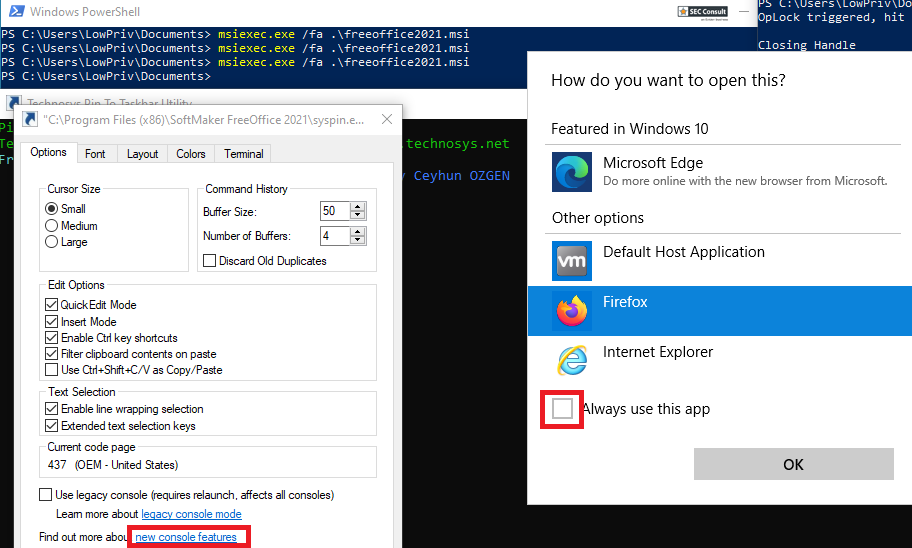Increase Buffer Size with up arrow
This screenshot has height=548, width=912.
(358, 207)
